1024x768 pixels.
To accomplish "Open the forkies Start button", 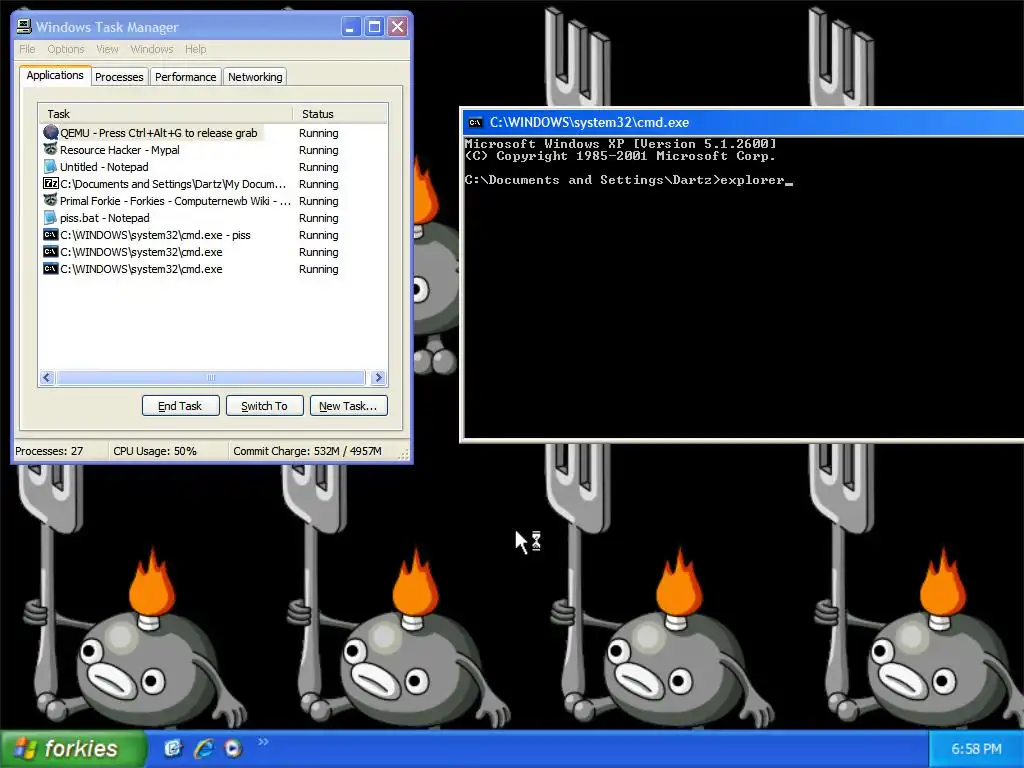I will tap(73, 748).
